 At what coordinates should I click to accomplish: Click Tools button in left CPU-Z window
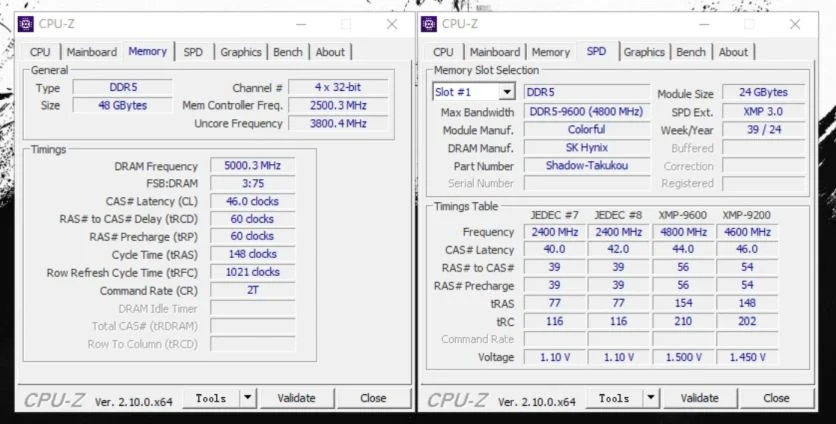pos(211,398)
